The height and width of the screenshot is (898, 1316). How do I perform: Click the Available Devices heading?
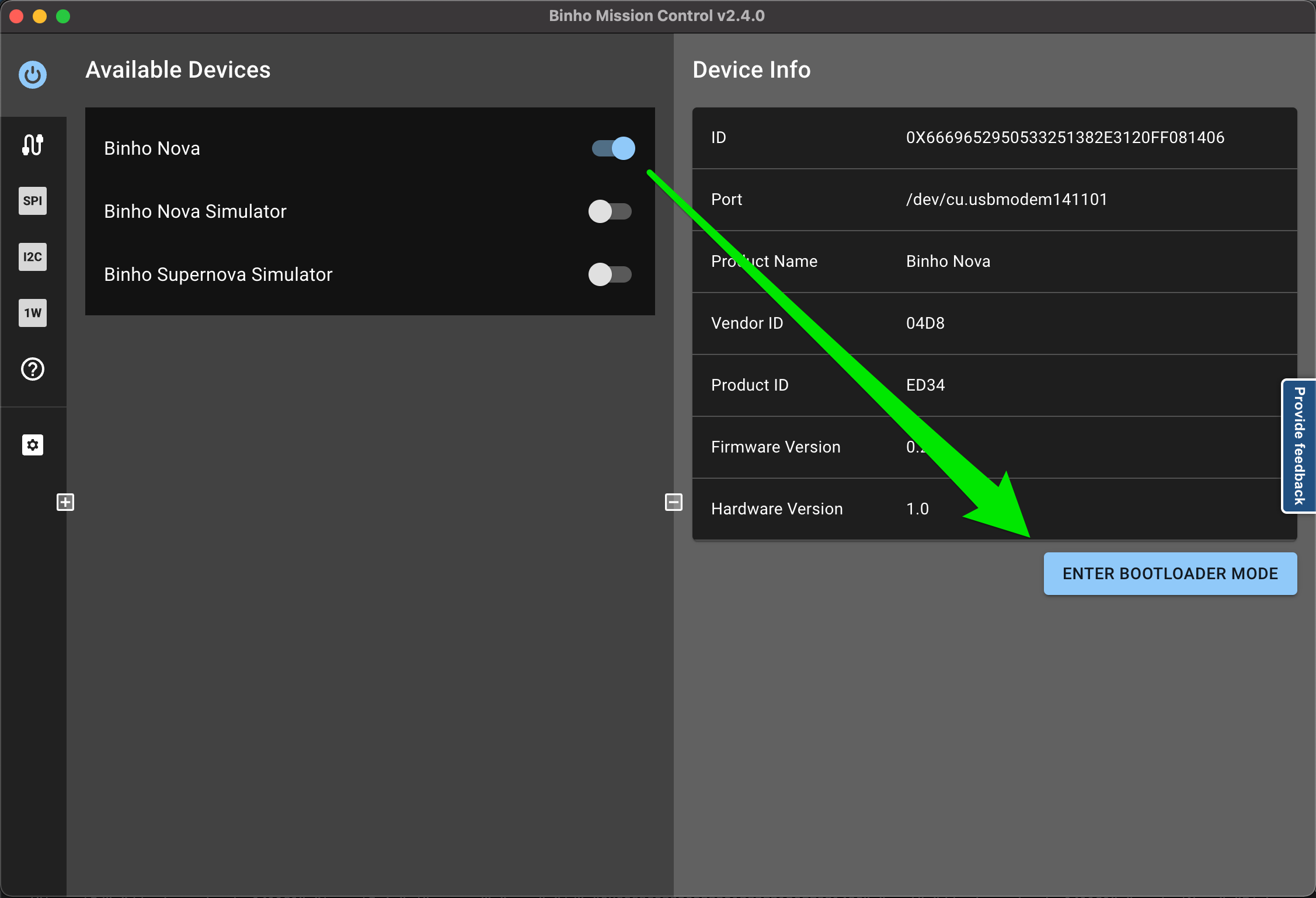point(178,70)
